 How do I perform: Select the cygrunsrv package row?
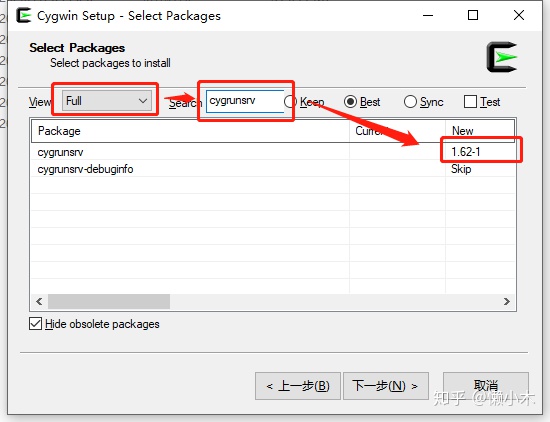[x=273, y=152]
